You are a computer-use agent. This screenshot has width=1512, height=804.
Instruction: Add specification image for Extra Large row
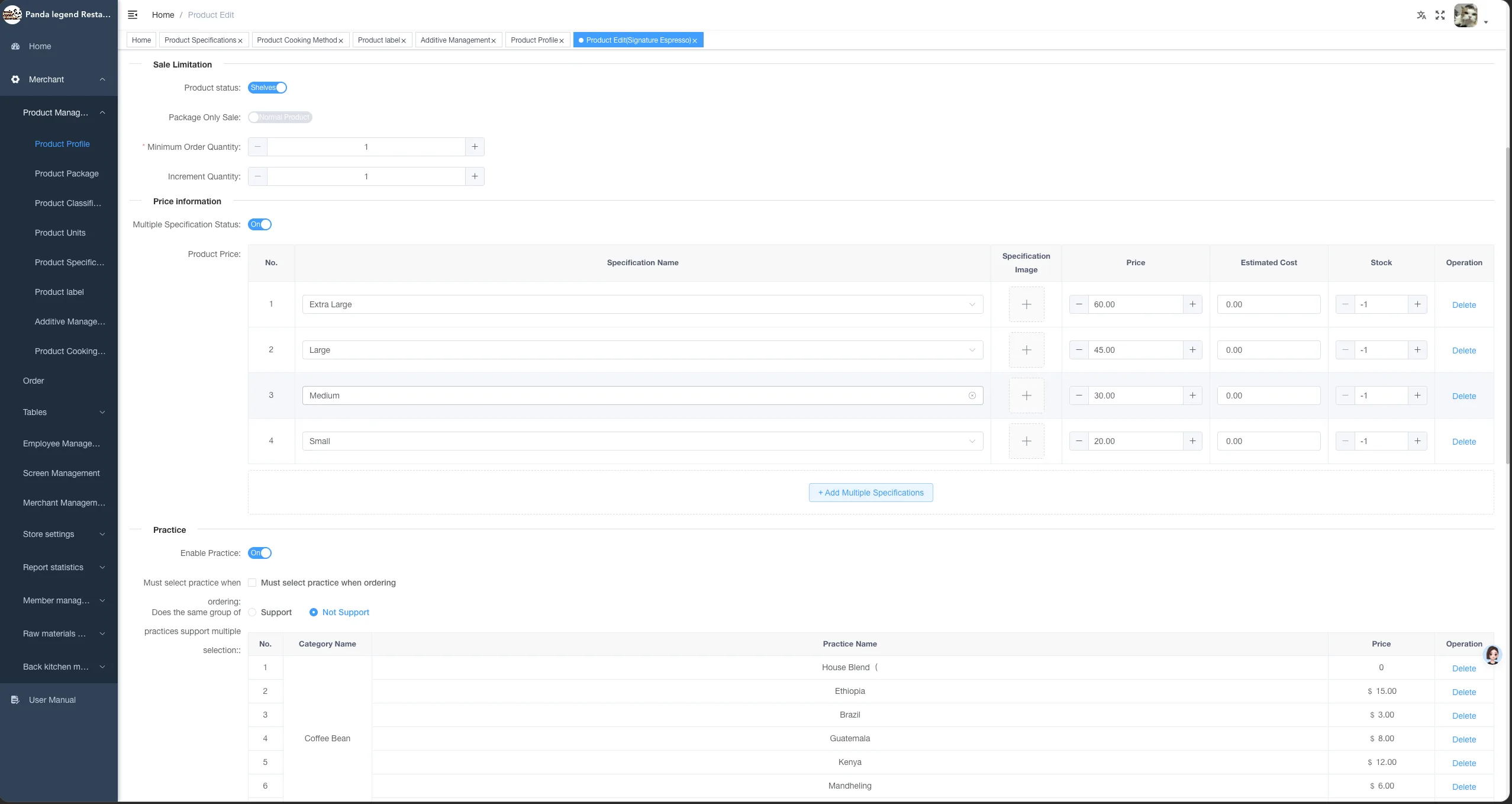click(1026, 304)
